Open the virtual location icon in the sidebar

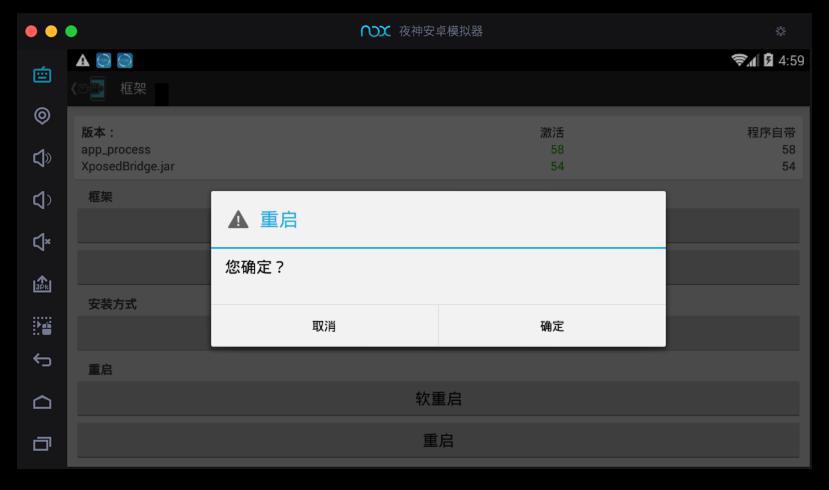pyautogui.click(x=42, y=116)
